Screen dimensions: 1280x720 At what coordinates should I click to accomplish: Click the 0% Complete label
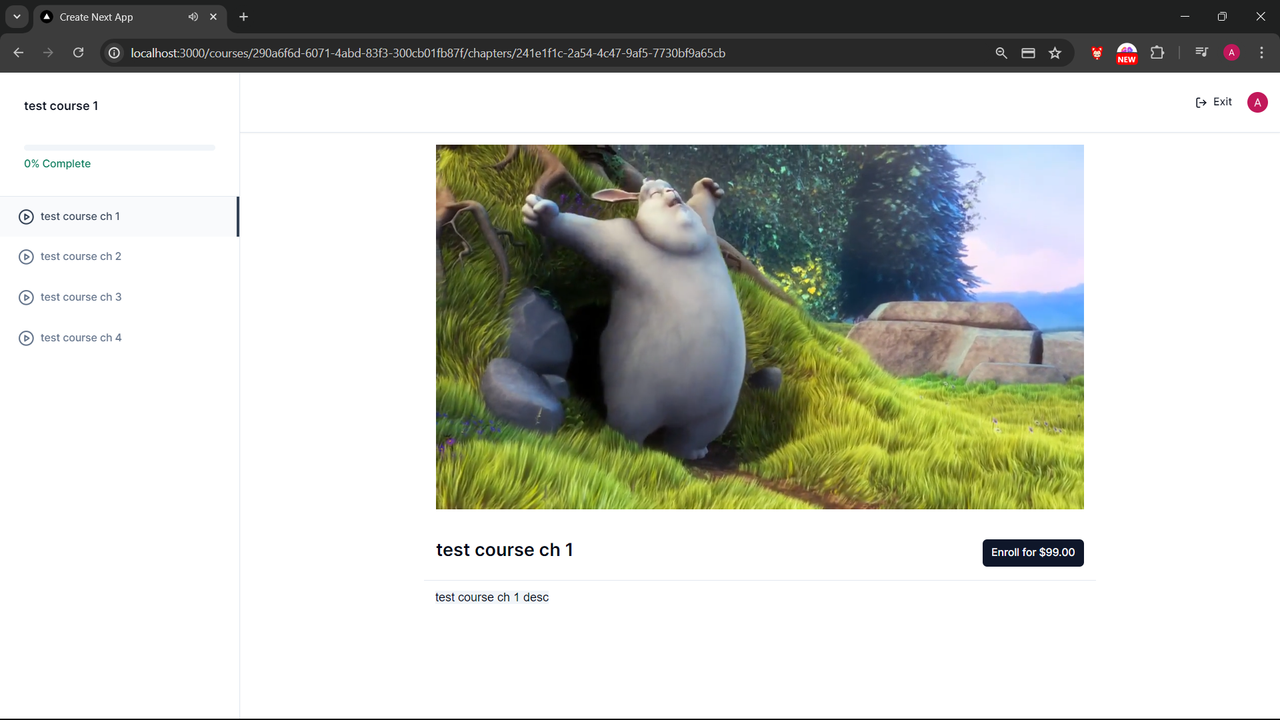tap(57, 164)
